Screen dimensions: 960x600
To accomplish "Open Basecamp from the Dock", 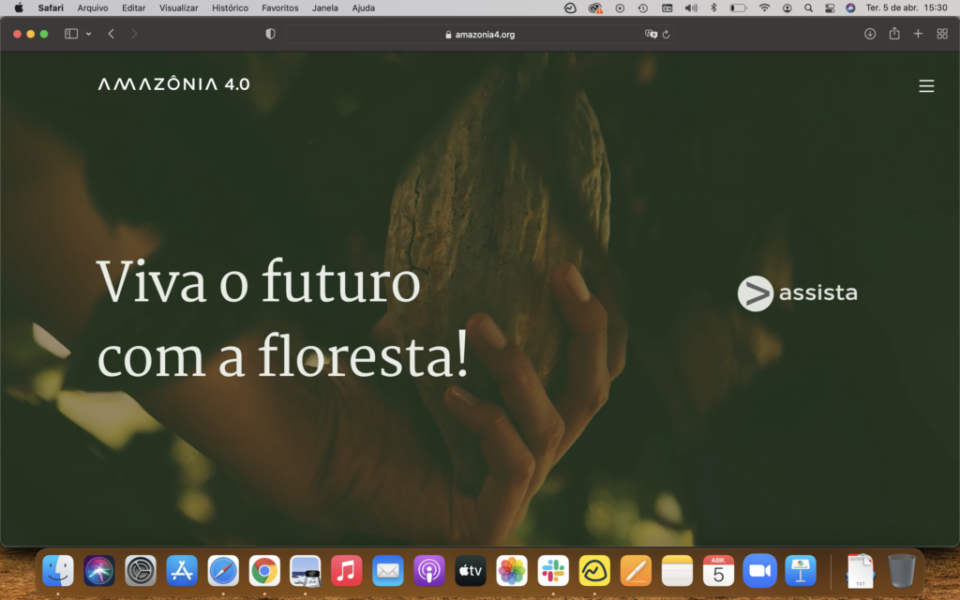I will [x=594, y=571].
